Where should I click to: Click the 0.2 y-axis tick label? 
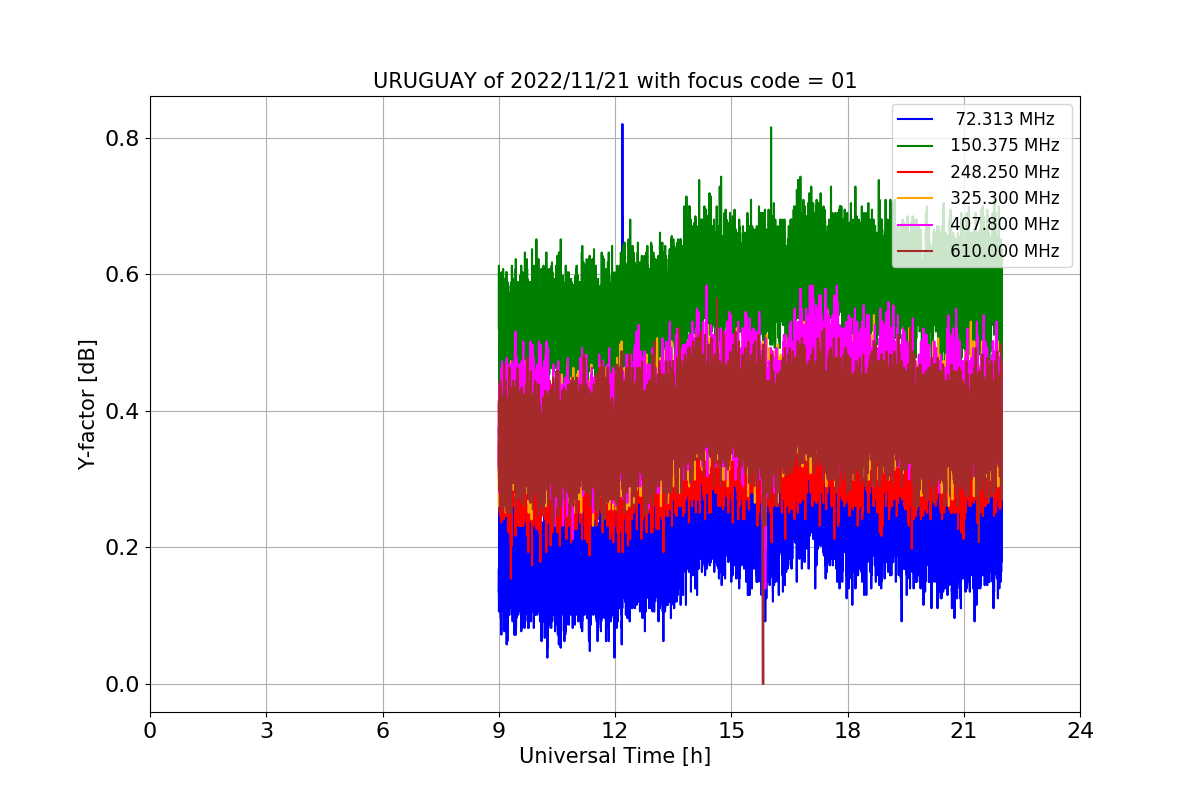tap(122, 548)
